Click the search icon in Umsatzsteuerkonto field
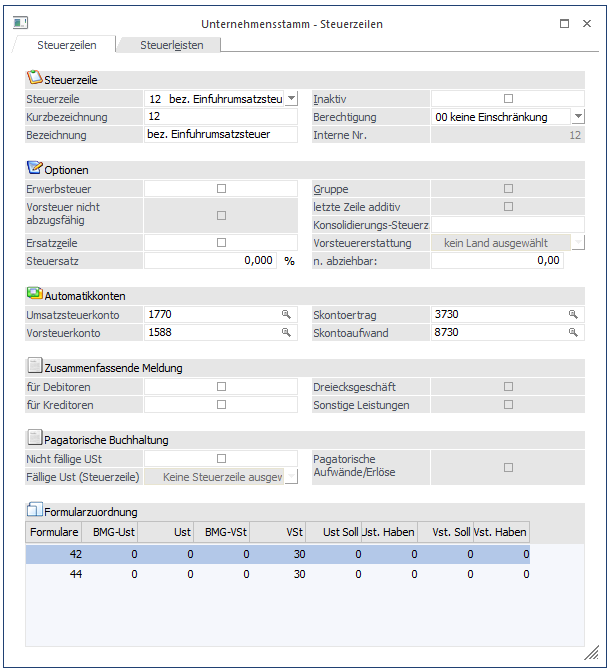The image size is (611, 670). click(286, 315)
